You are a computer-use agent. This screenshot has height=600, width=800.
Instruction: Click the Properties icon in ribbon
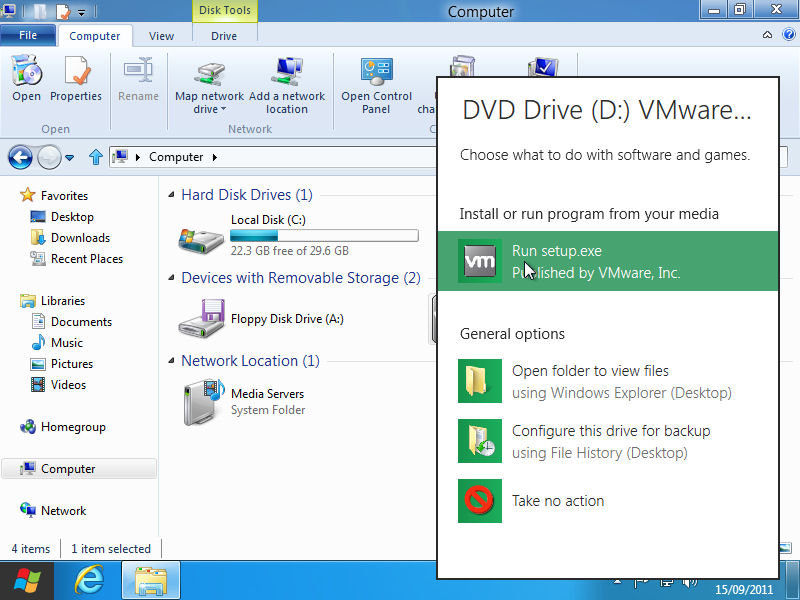tap(76, 75)
